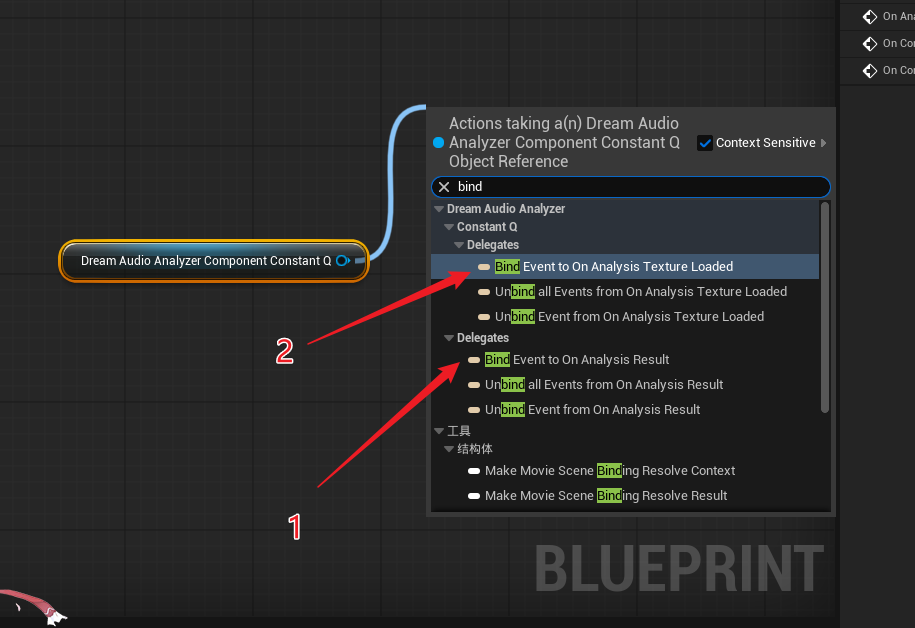
Task: Select Make Movie Scene Binding Resolve Result
Action: pyautogui.click(x=606, y=496)
